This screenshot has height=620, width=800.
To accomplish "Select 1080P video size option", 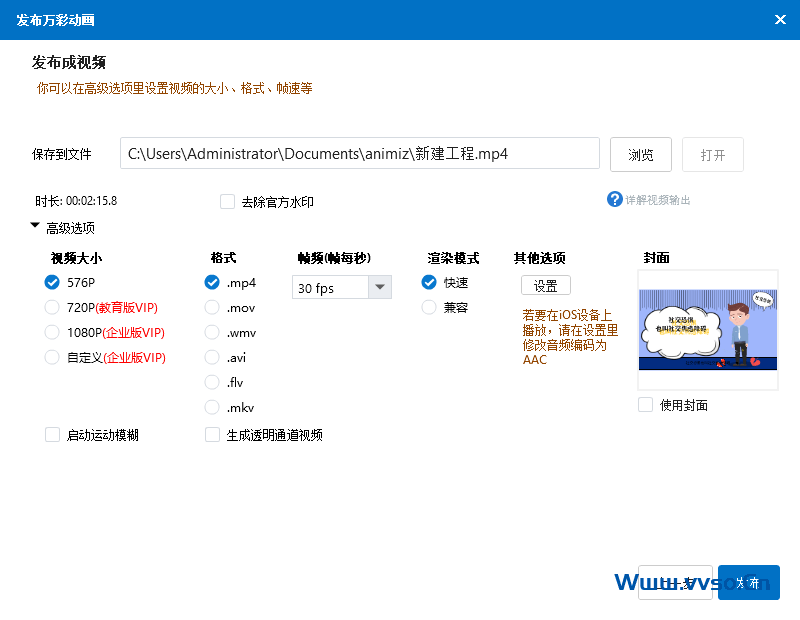I will tap(53, 332).
